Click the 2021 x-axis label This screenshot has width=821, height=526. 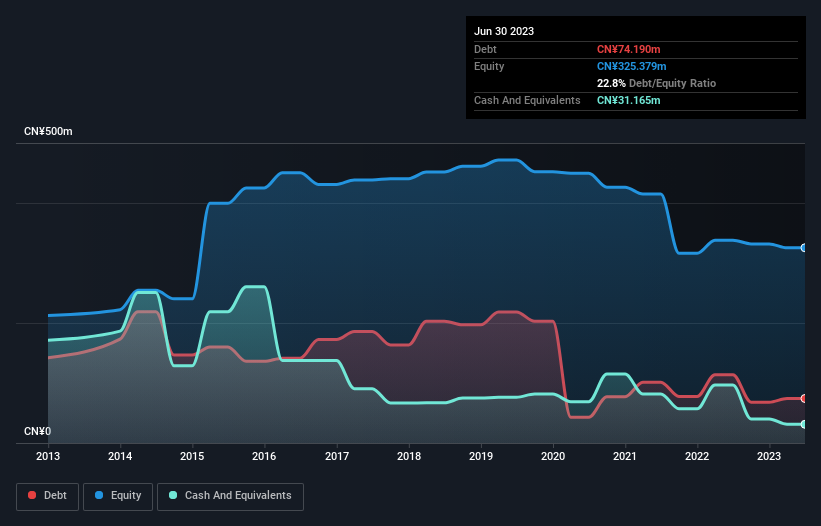(x=625, y=456)
